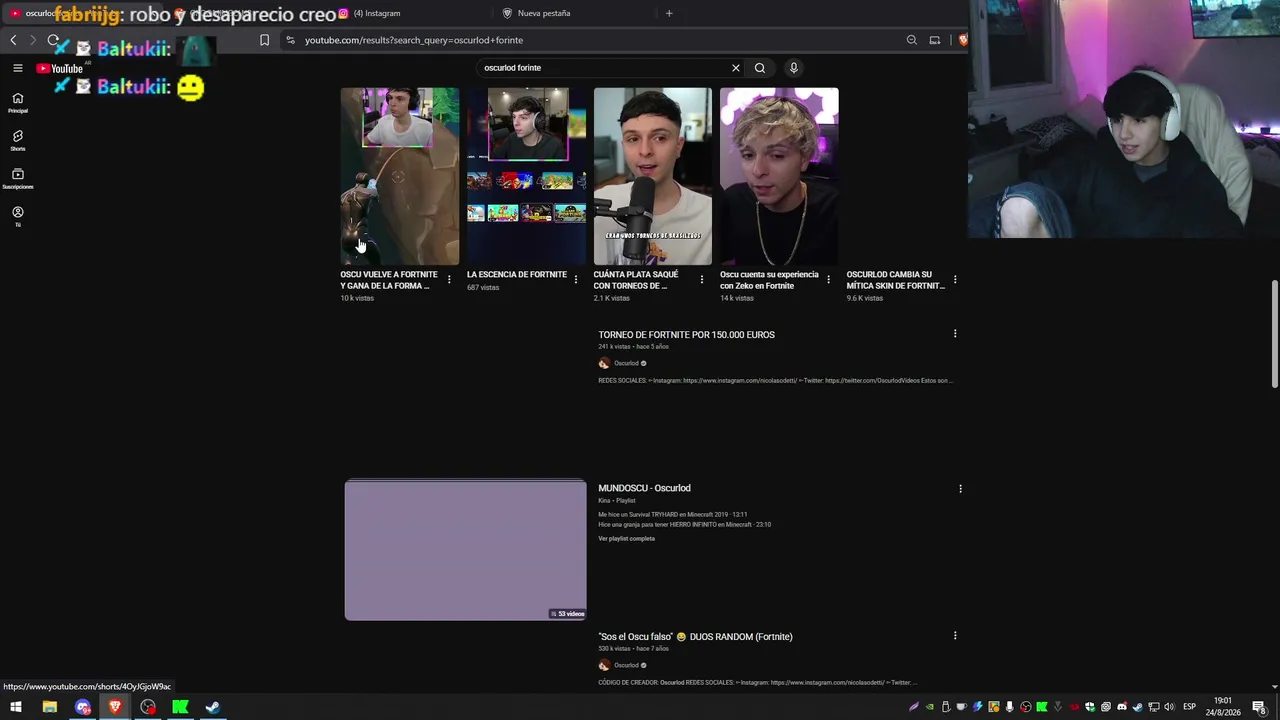The image size is (1280, 720).
Task: Open options for "LA ESCENCIA DE FORTNITE" short
Action: pos(575,279)
